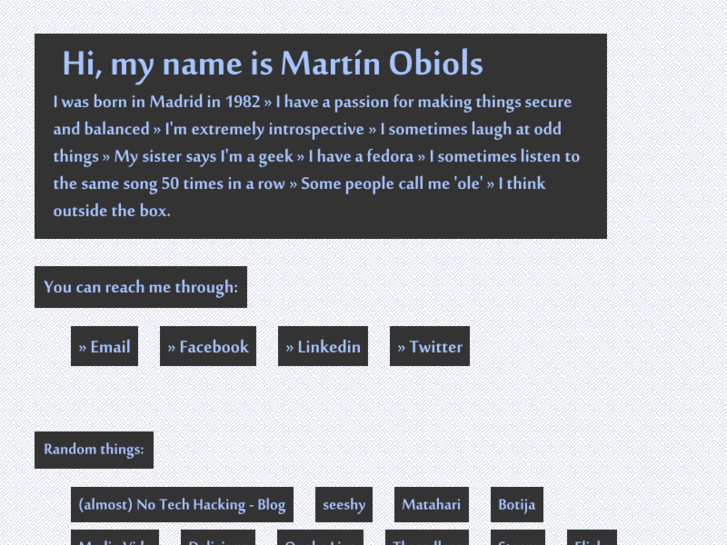Open the Matahari link
This screenshot has height=545, width=727.
pyautogui.click(x=431, y=504)
